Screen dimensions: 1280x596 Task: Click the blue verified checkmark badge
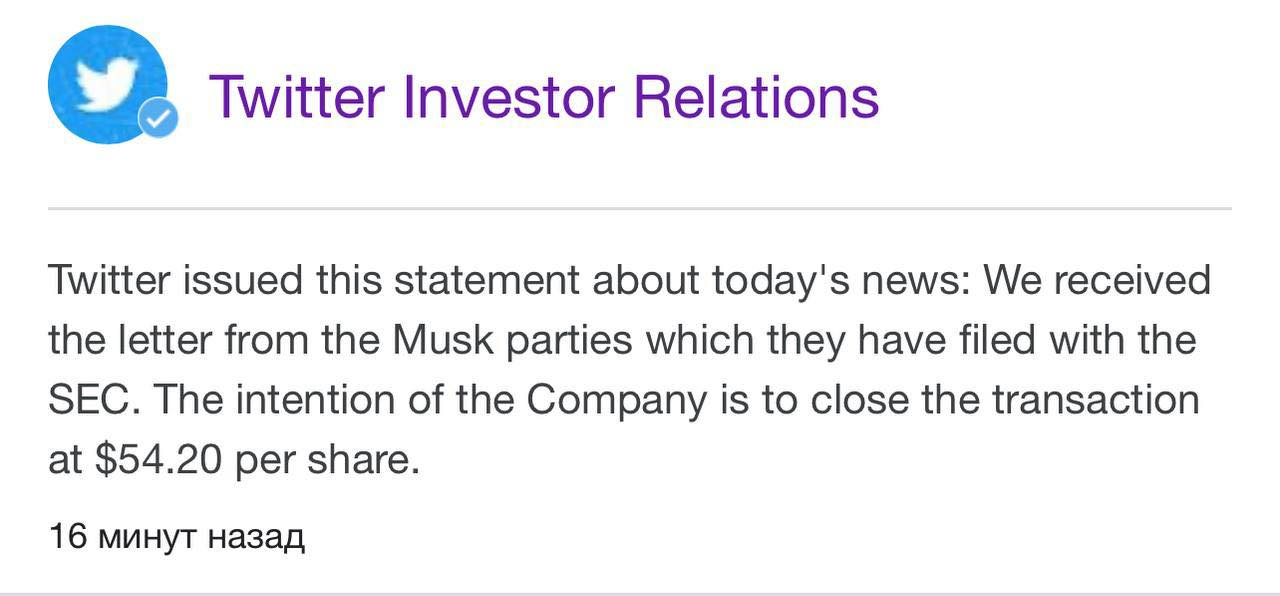point(157,120)
